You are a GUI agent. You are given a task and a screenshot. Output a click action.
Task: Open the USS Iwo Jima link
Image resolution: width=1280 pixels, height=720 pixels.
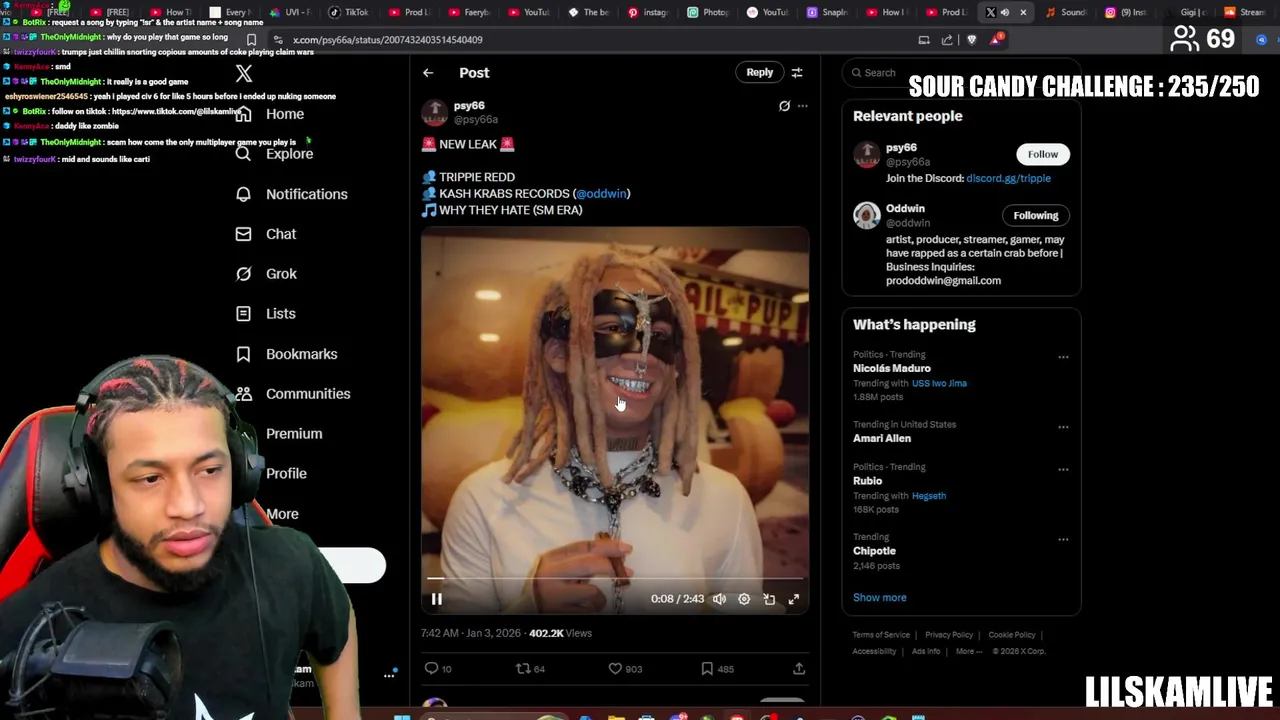pyautogui.click(x=939, y=383)
